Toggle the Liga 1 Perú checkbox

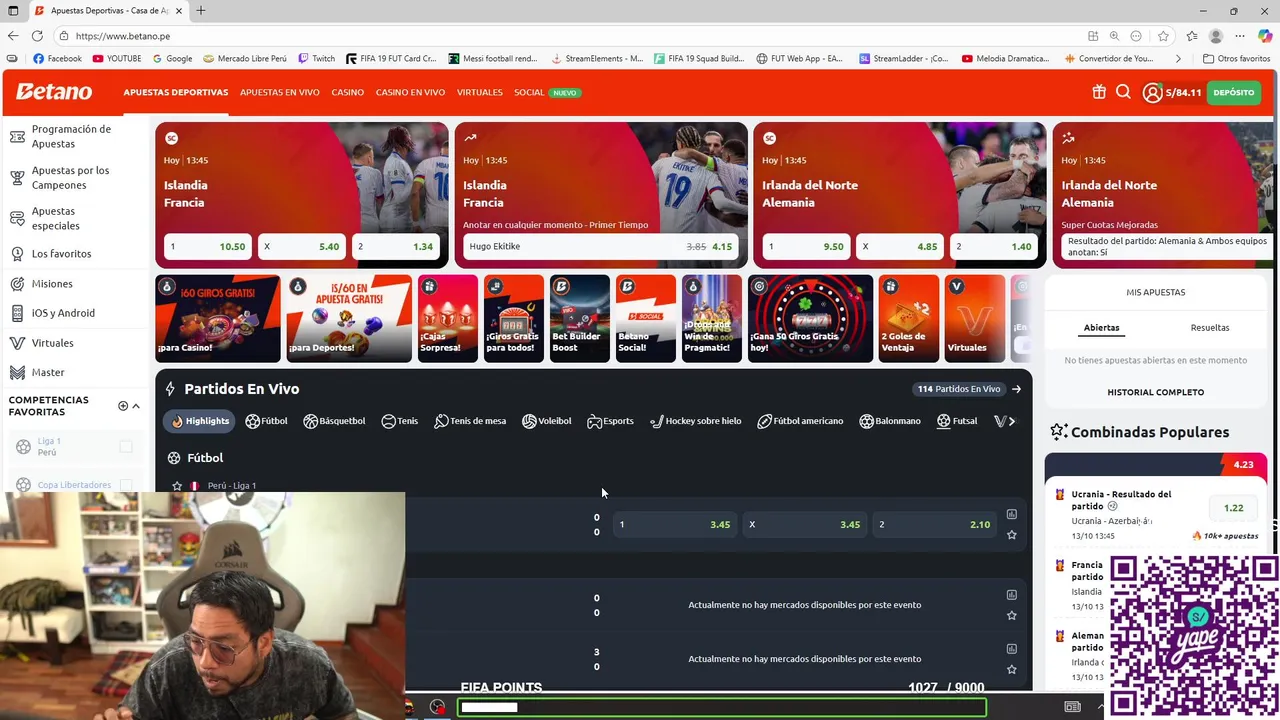coord(126,447)
